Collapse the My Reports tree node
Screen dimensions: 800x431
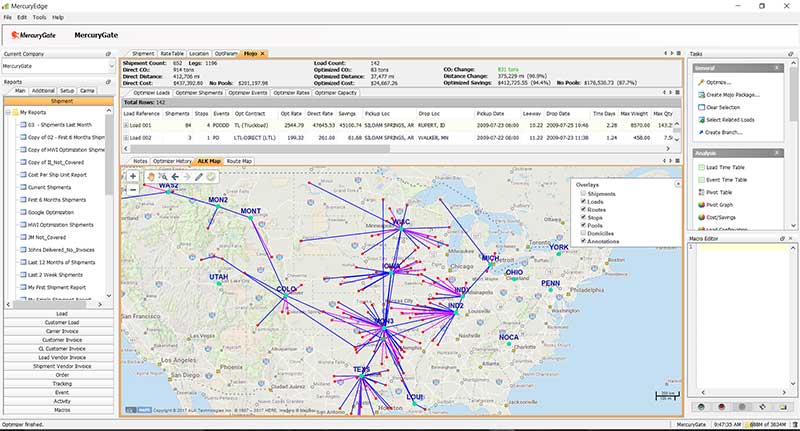point(8,112)
